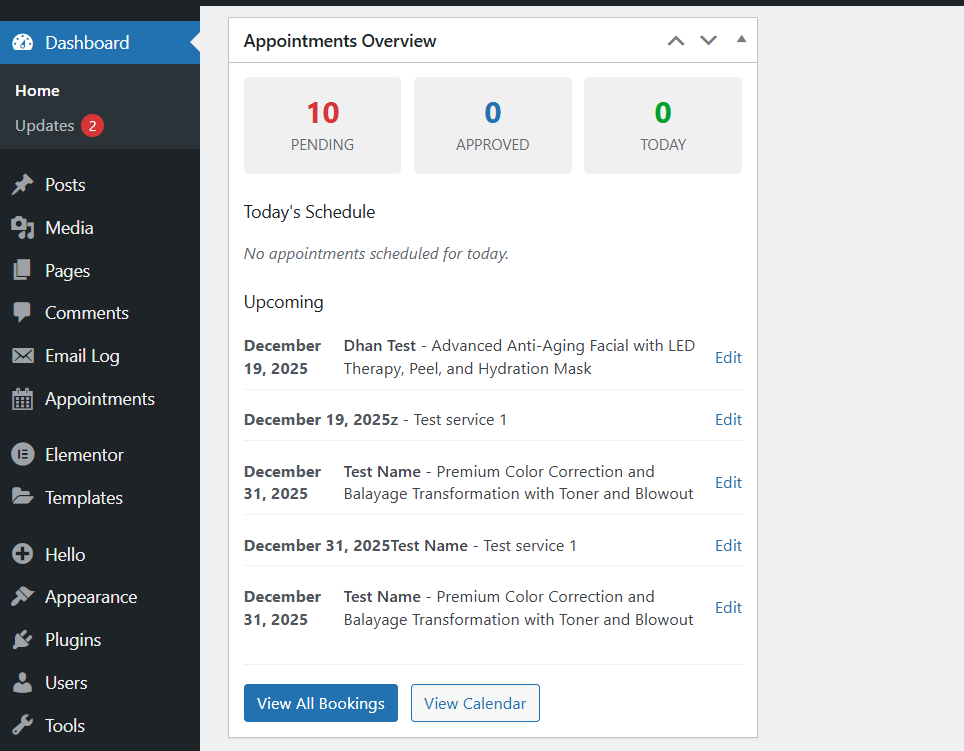Click the red Updates count badge

click(x=94, y=125)
